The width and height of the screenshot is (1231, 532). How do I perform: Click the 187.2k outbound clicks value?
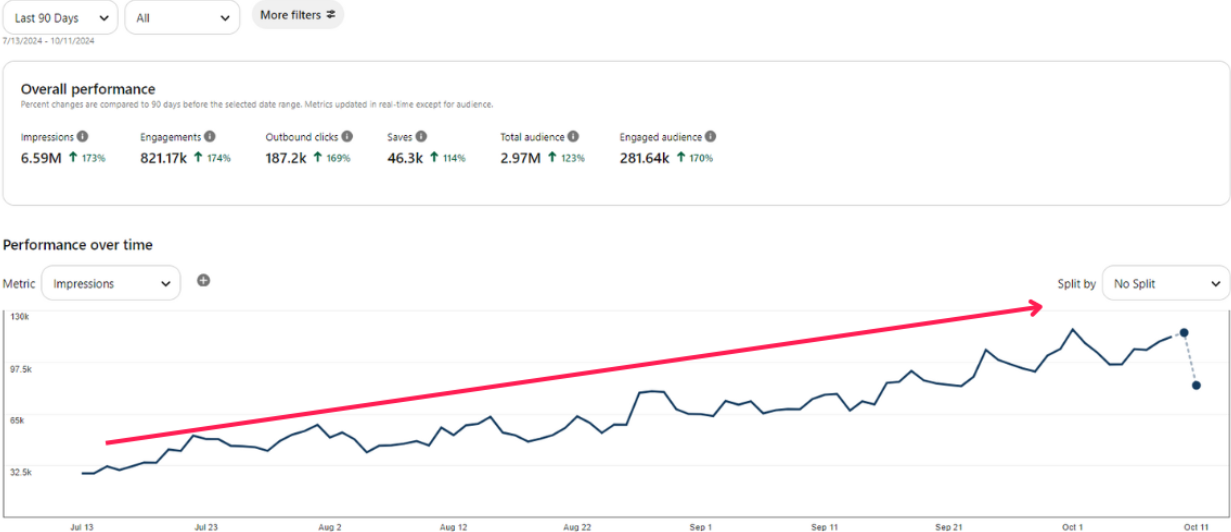point(286,158)
